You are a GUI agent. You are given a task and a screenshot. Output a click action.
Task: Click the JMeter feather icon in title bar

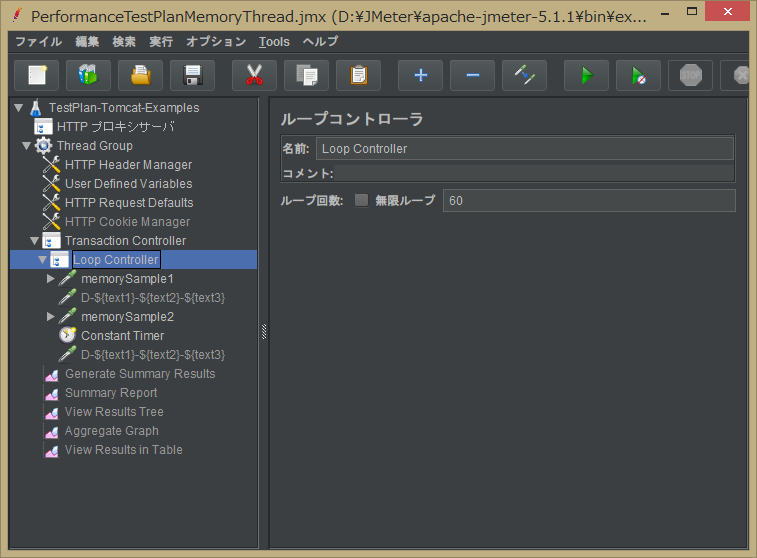click(x=17, y=15)
